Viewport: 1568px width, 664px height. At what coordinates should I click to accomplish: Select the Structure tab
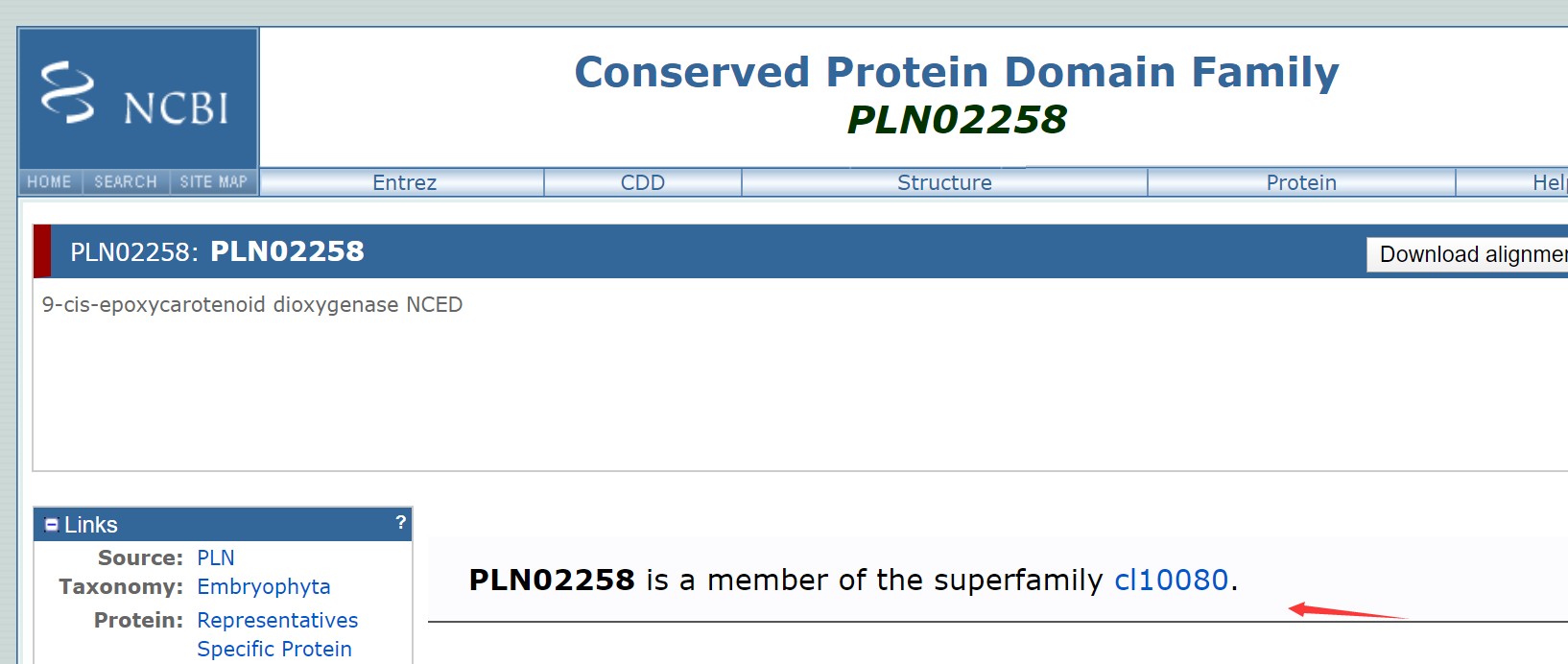click(944, 182)
